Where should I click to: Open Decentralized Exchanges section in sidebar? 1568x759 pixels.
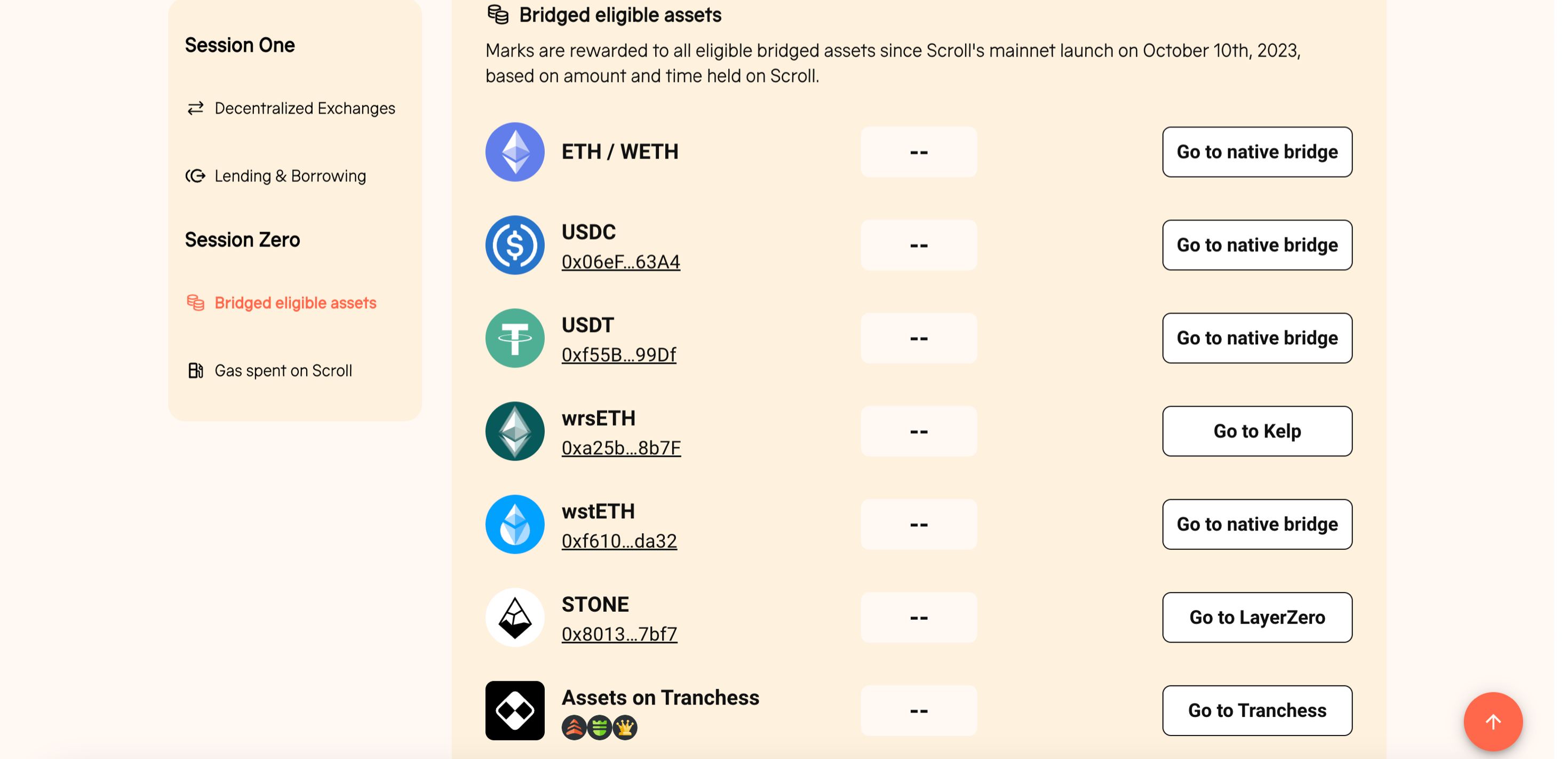click(x=290, y=108)
